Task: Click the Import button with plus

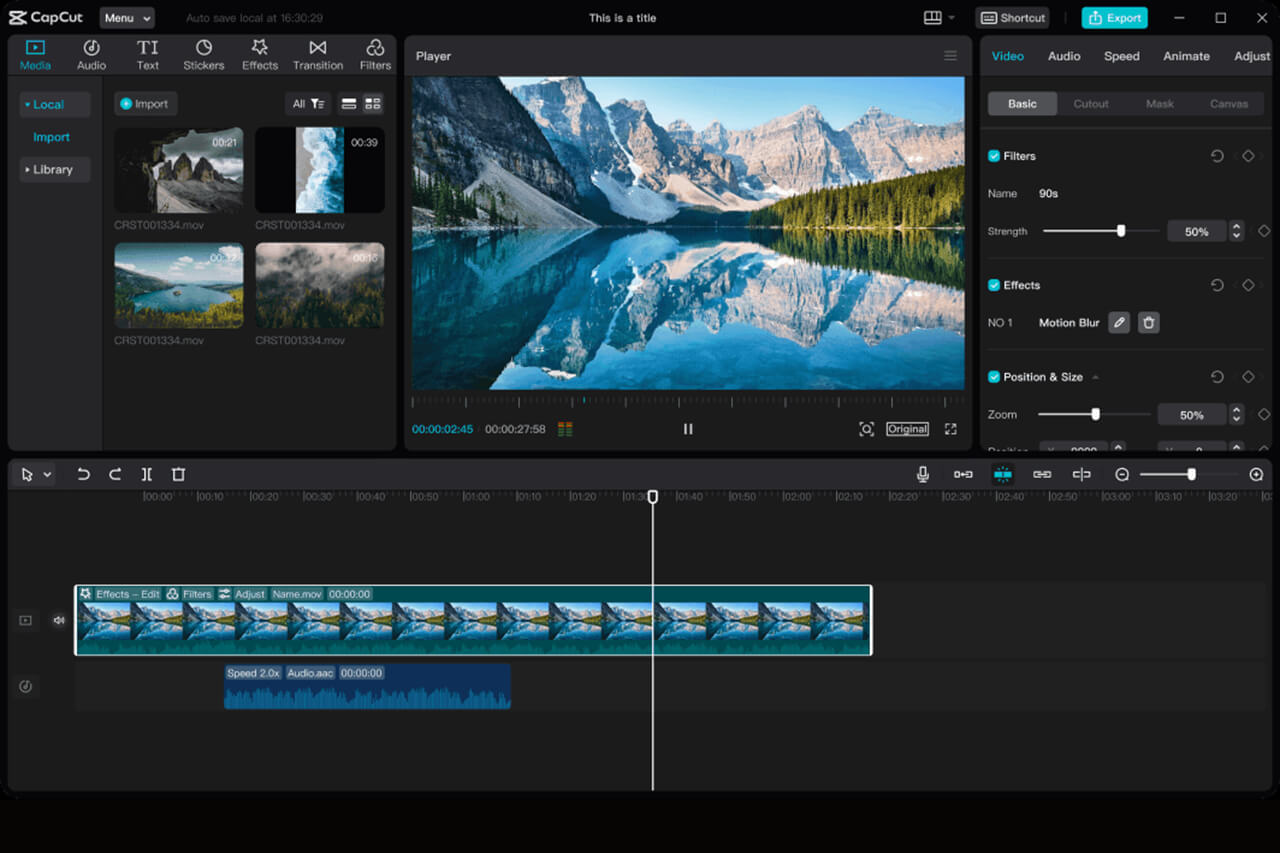Action: click(x=145, y=104)
